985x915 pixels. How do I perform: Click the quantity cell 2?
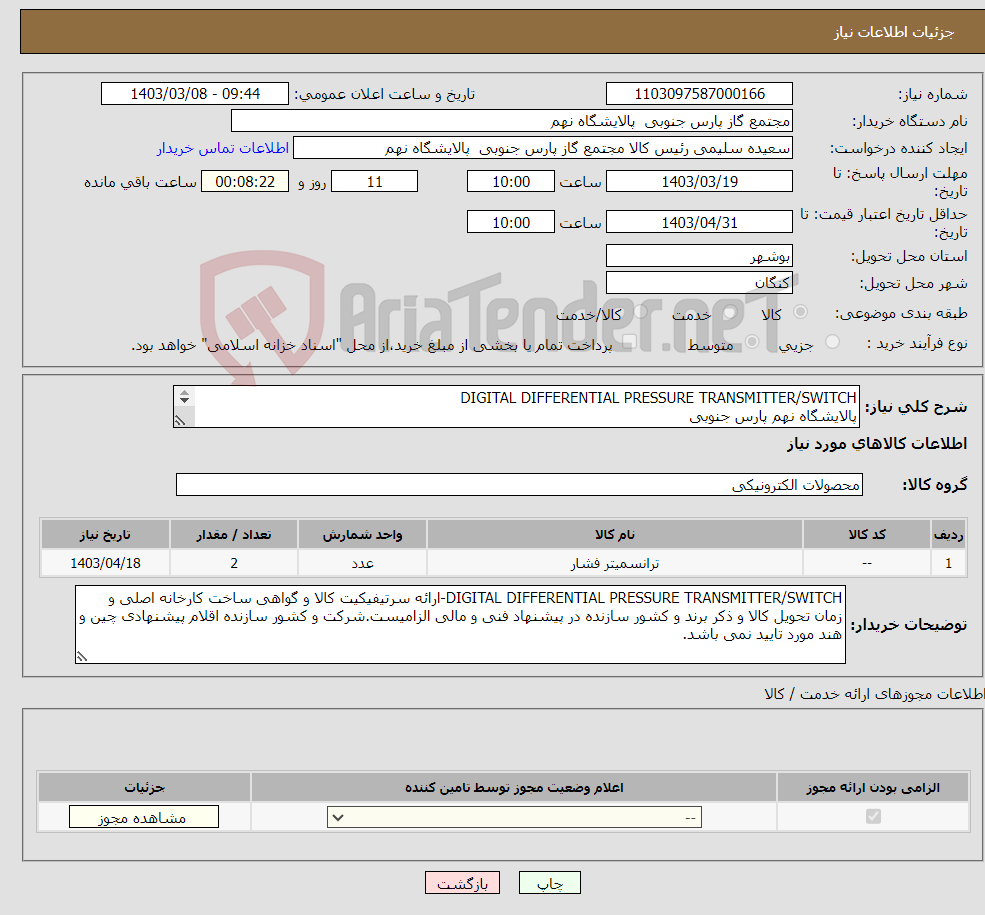pyautogui.click(x=234, y=564)
